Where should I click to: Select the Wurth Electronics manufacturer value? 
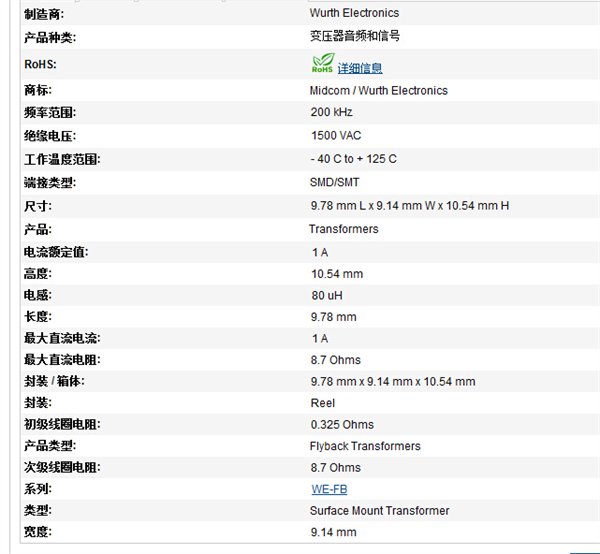(354, 13)
